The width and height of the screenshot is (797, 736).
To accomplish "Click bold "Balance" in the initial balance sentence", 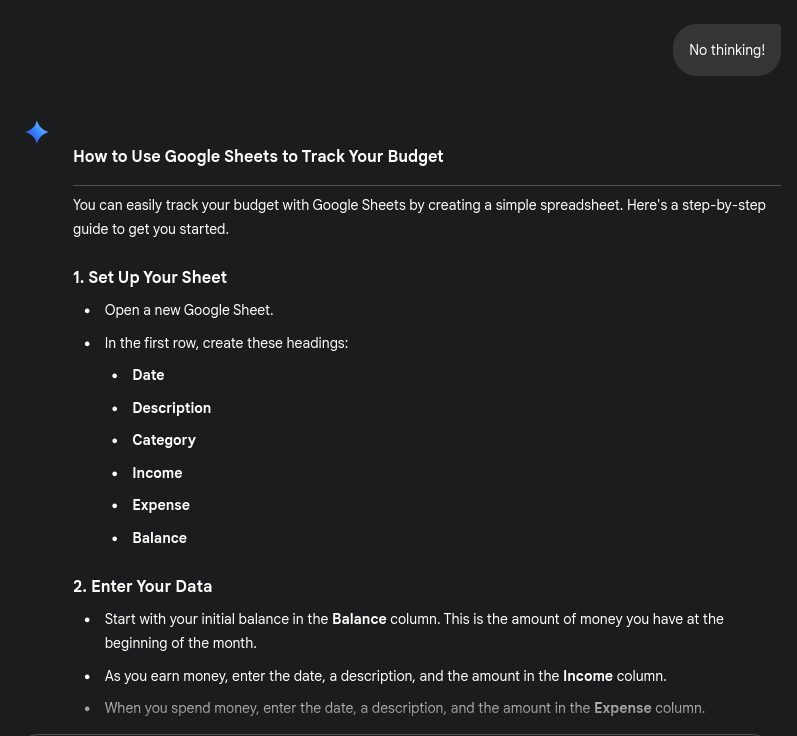I will point(359,620).
